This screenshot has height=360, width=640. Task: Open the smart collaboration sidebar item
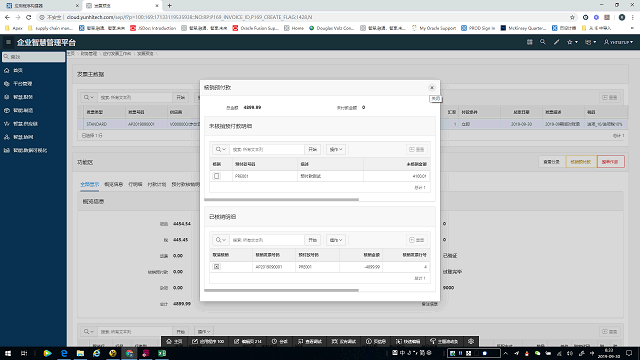click(23, 137)
